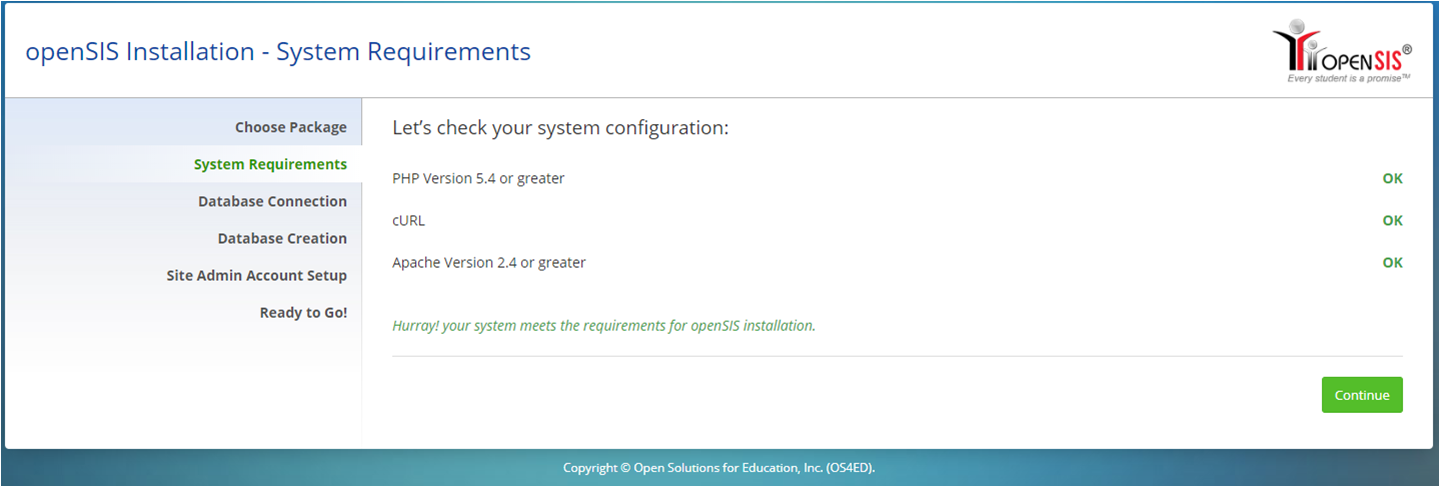Click the green Continue button
Screen dimensions: 1440x487
tap(1362, 395)
